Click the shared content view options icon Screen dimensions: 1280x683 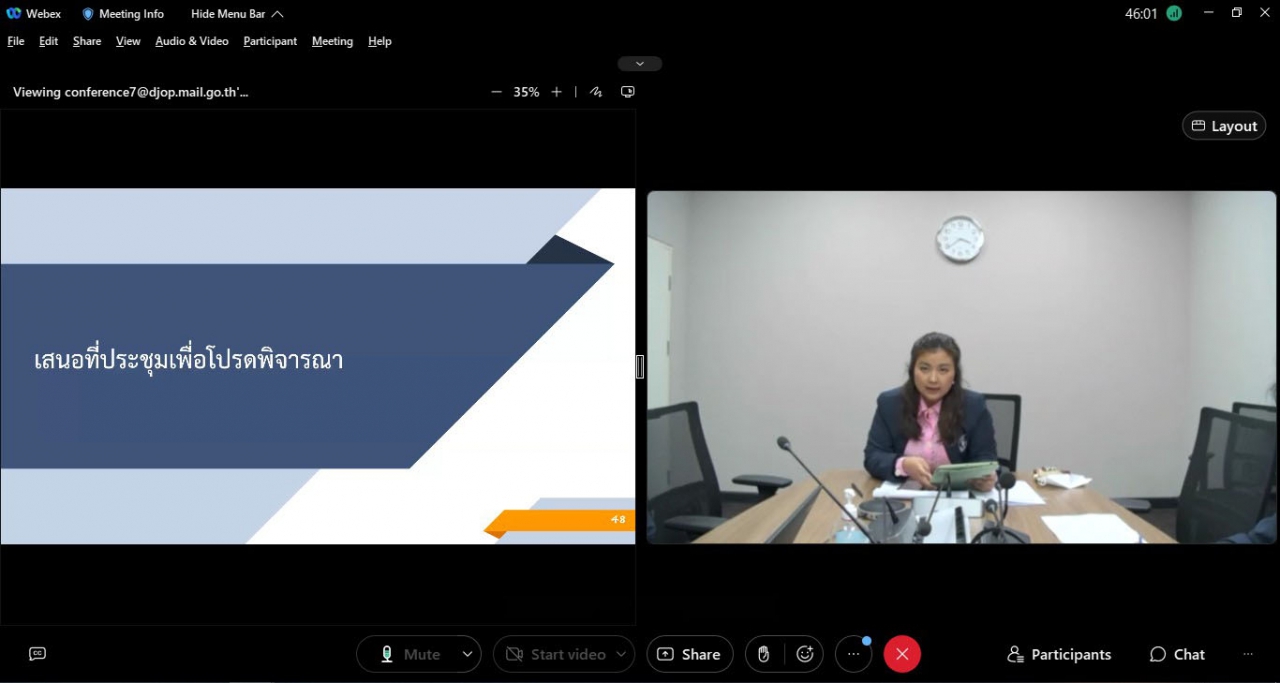pyautogui.click(x=628, y=92)
